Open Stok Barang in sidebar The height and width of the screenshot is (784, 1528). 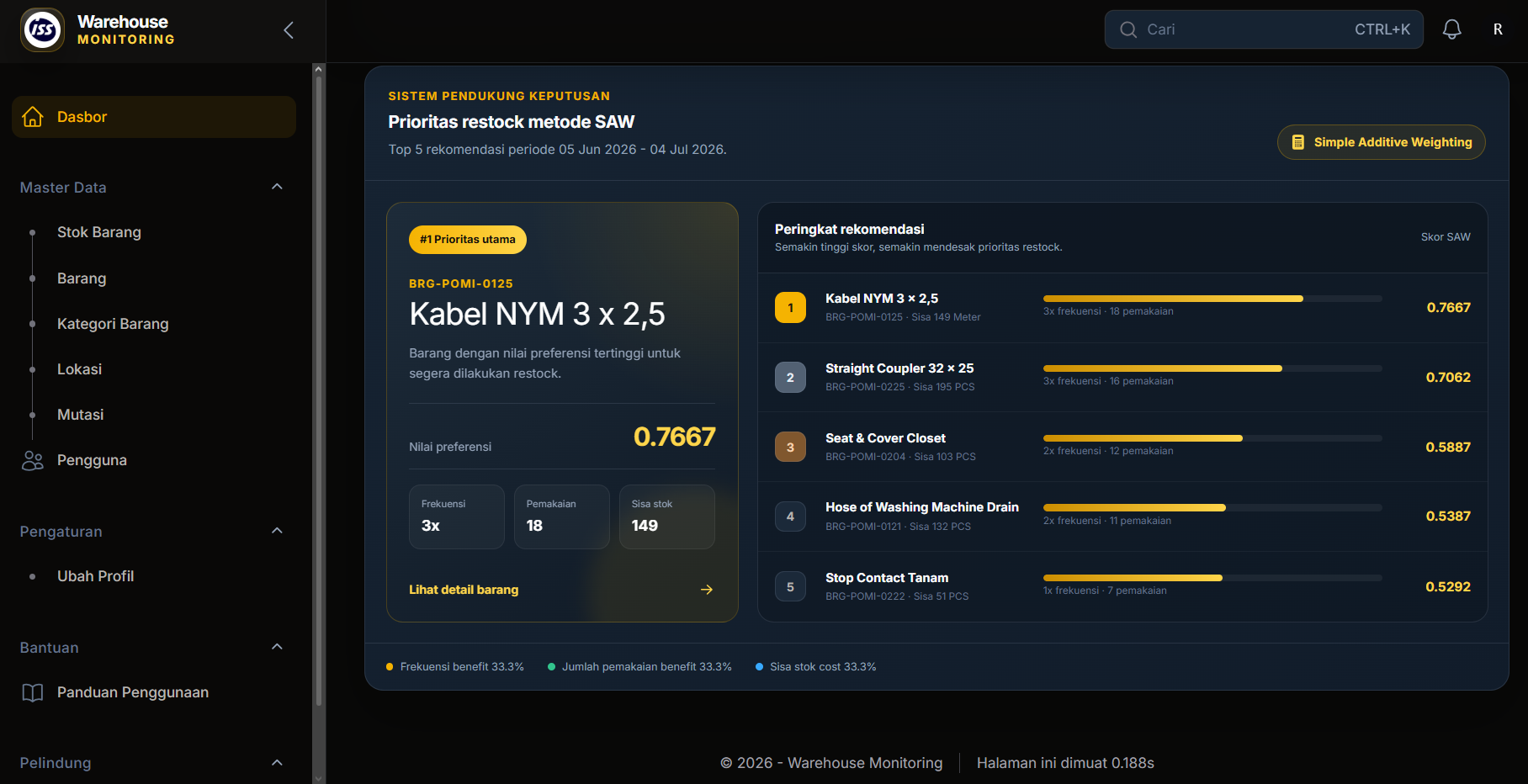pyautogui.click(x=99, y=232)
